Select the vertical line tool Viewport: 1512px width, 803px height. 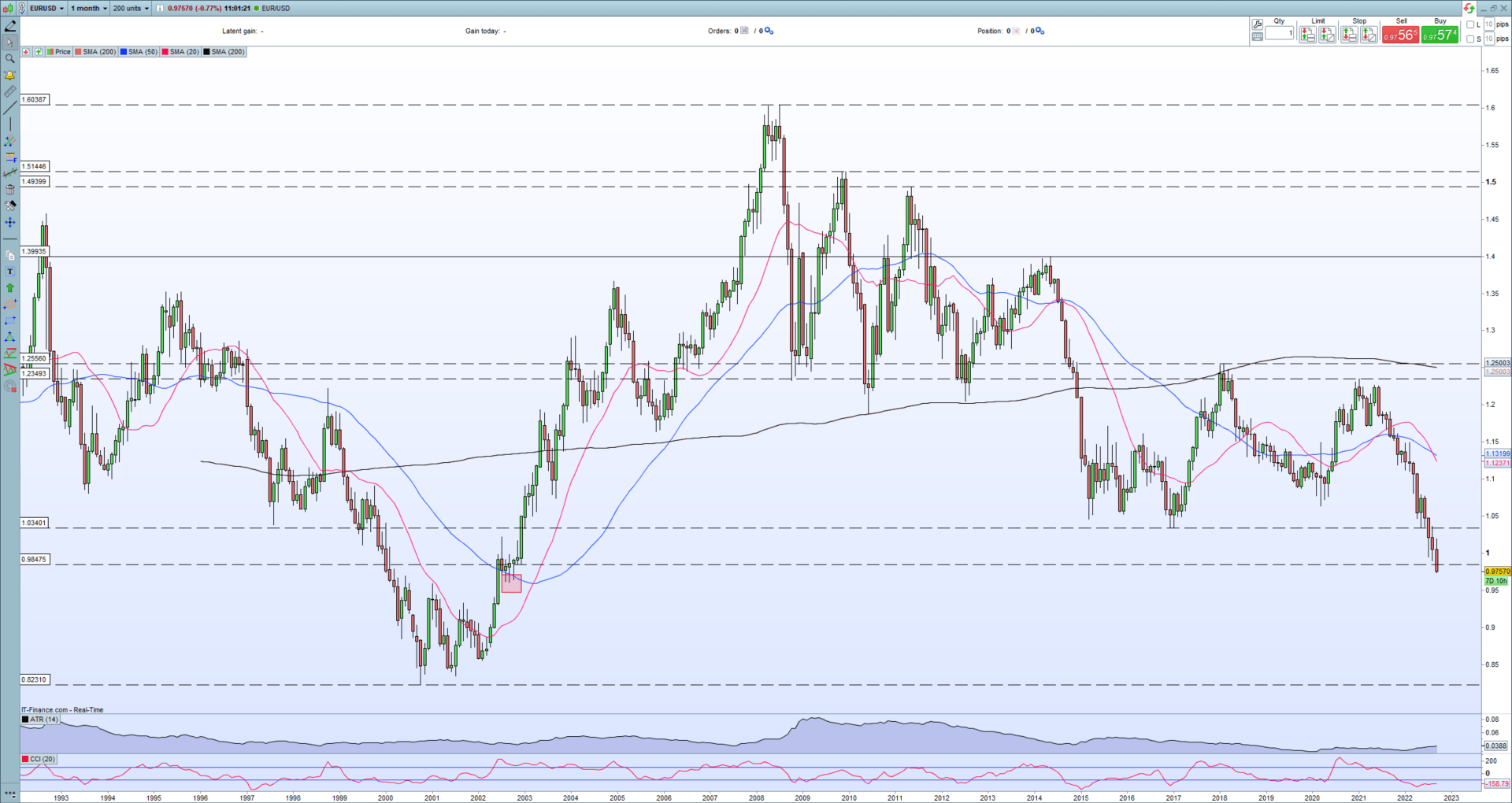10,124
